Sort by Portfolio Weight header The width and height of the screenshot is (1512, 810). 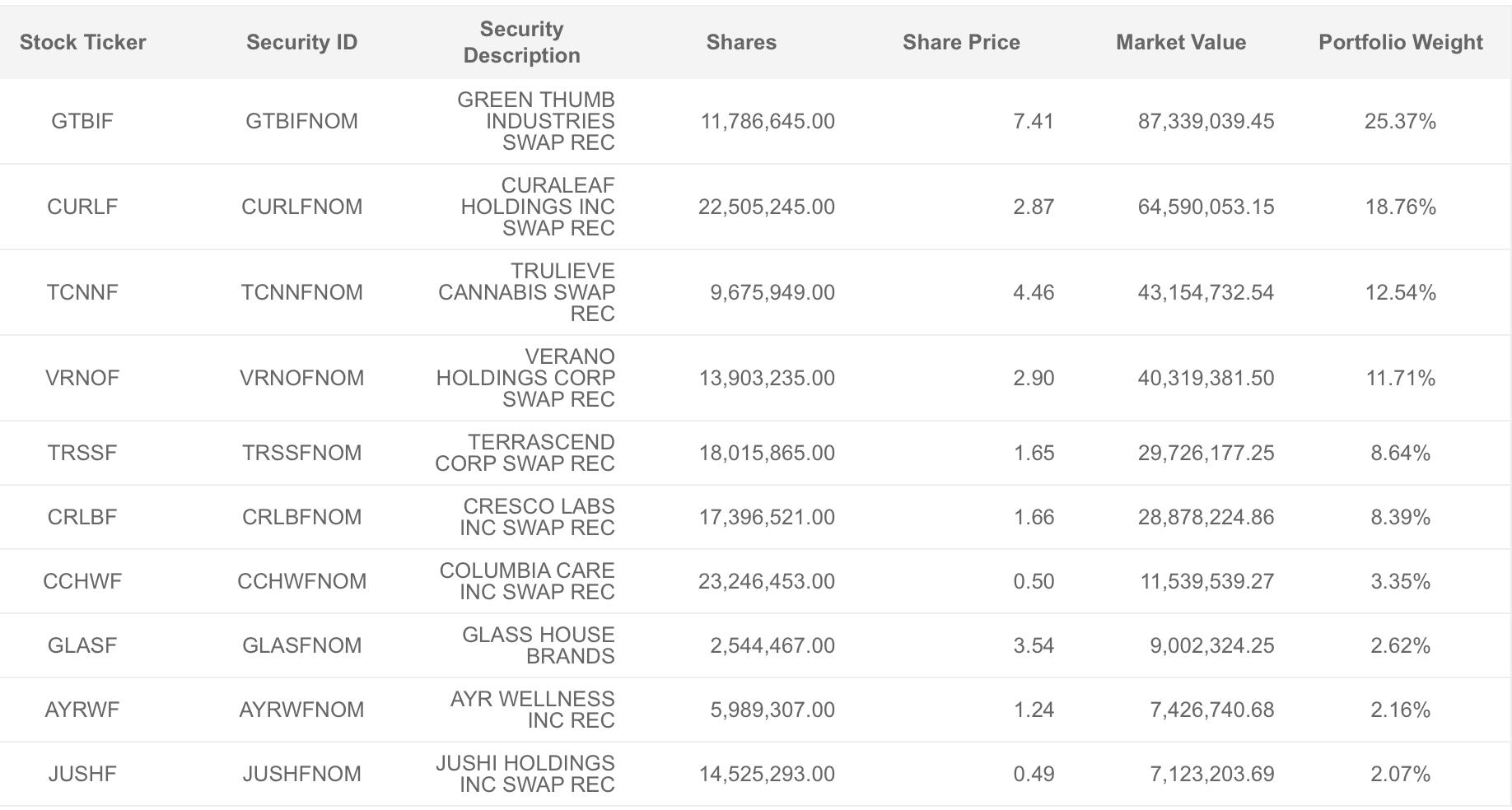point(1400,43)
